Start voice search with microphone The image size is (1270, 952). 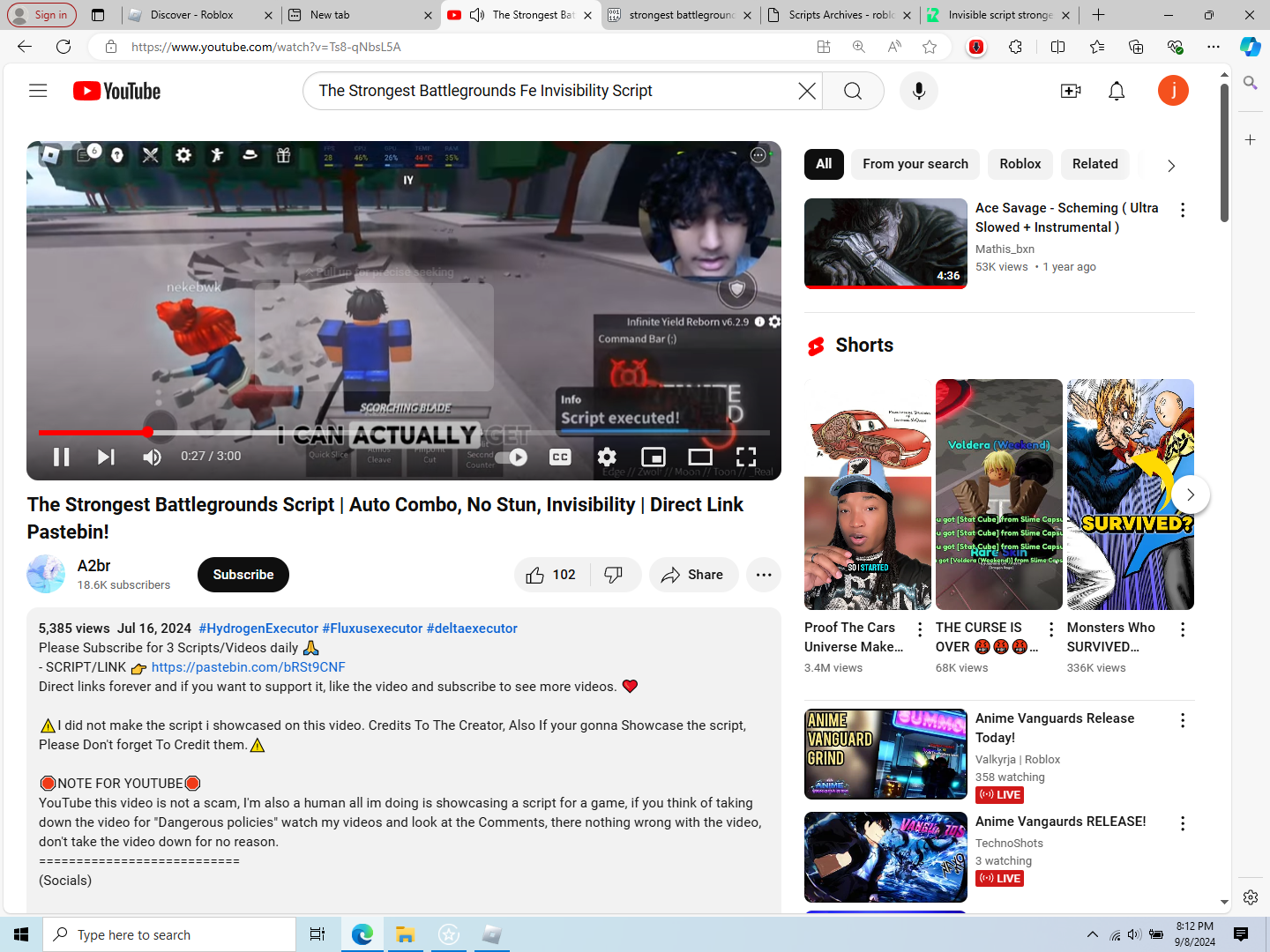(919, 91)
